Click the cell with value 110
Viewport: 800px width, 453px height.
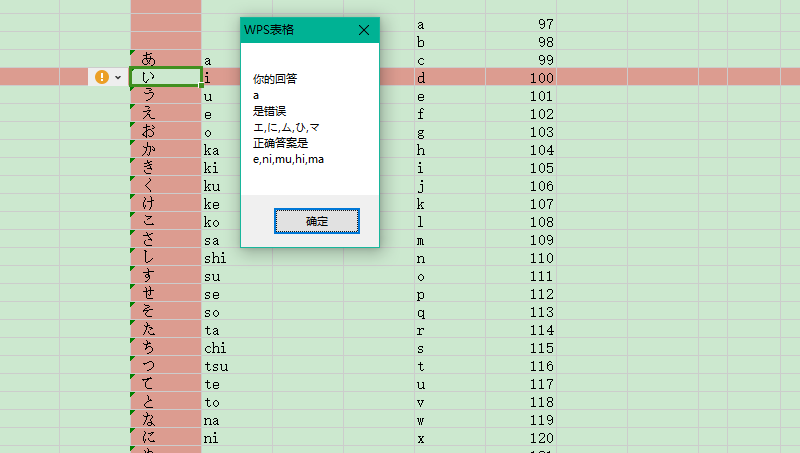521,258
